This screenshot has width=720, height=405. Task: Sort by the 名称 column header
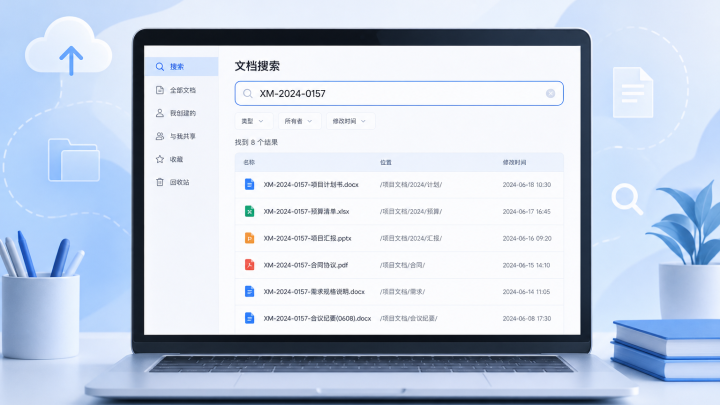click(249, 163)
